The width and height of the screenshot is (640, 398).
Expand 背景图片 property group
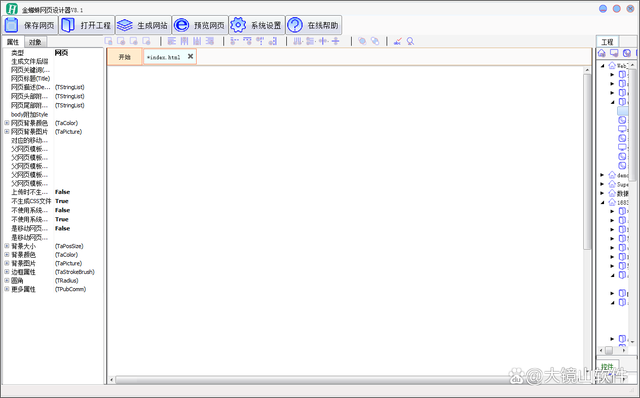pos(7,263)
